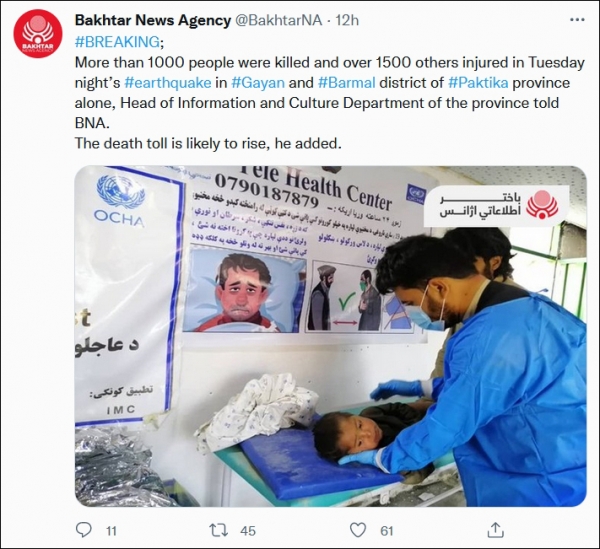Follow the #BREAKING hashtag
Screen dimensions: 600x549
tap(117, 41)
